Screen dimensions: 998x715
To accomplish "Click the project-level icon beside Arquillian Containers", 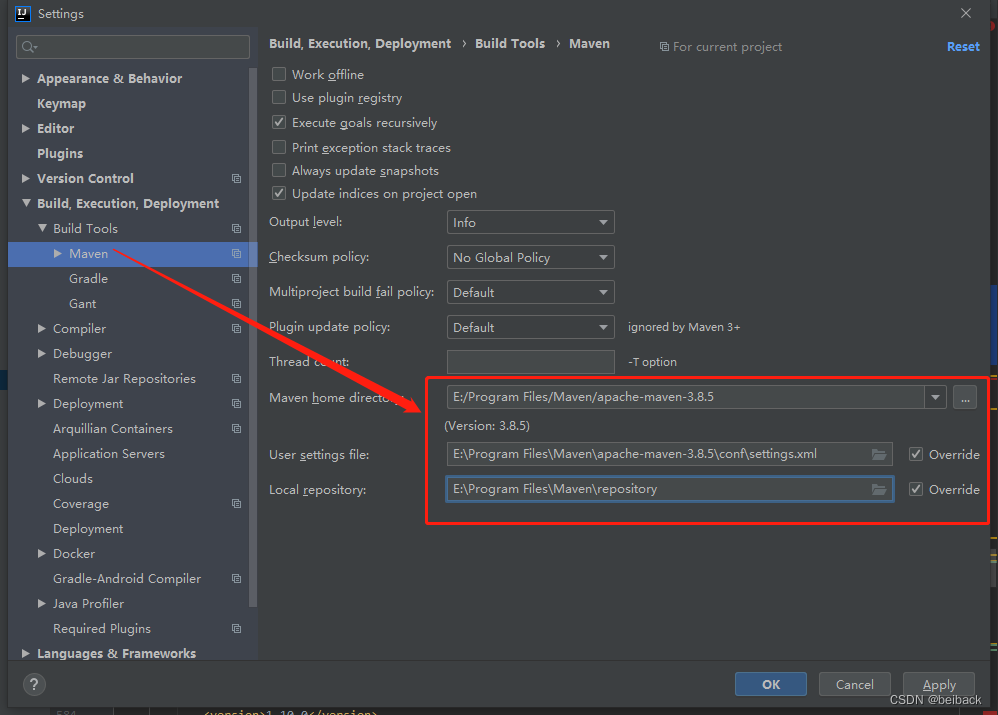I will [x=236, y=428].
